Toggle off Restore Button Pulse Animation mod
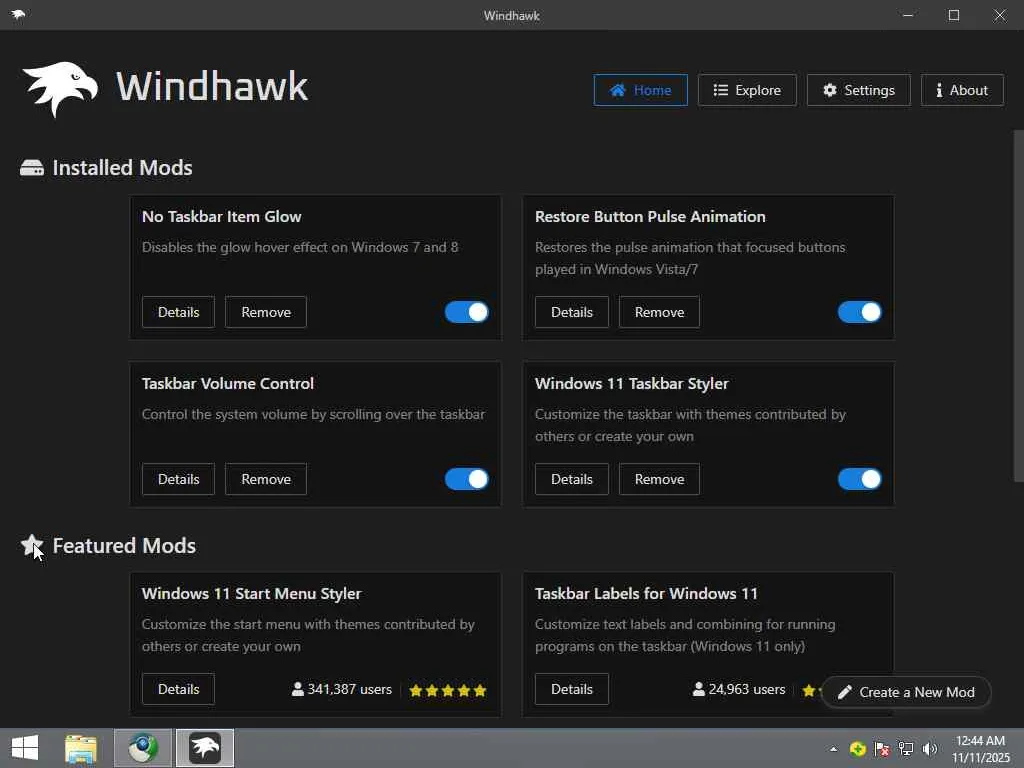The image size is (1024, 768). (x=859, y=312)
